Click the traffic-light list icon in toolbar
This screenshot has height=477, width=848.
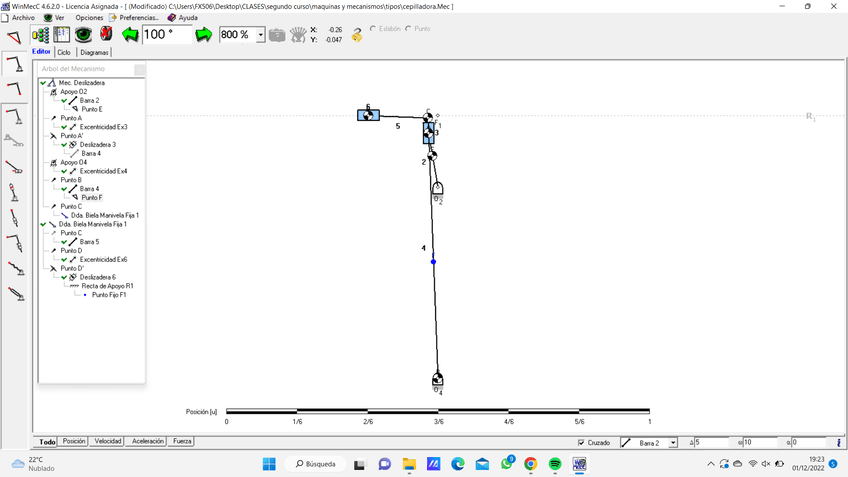point(41,35)
